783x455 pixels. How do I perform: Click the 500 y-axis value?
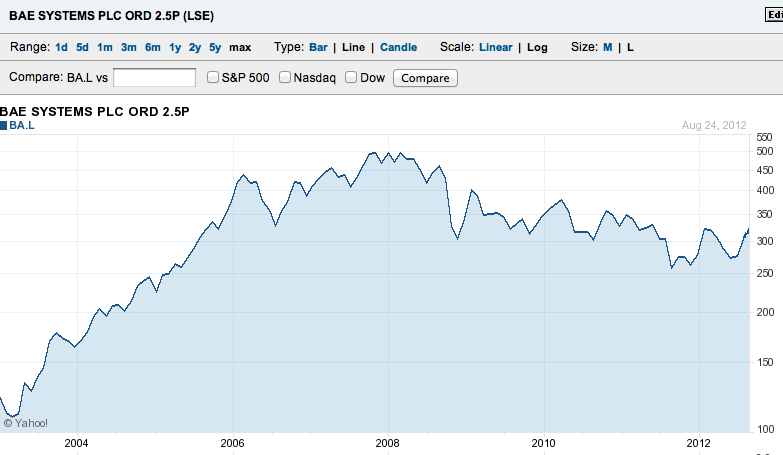click(x=765, y=151)
